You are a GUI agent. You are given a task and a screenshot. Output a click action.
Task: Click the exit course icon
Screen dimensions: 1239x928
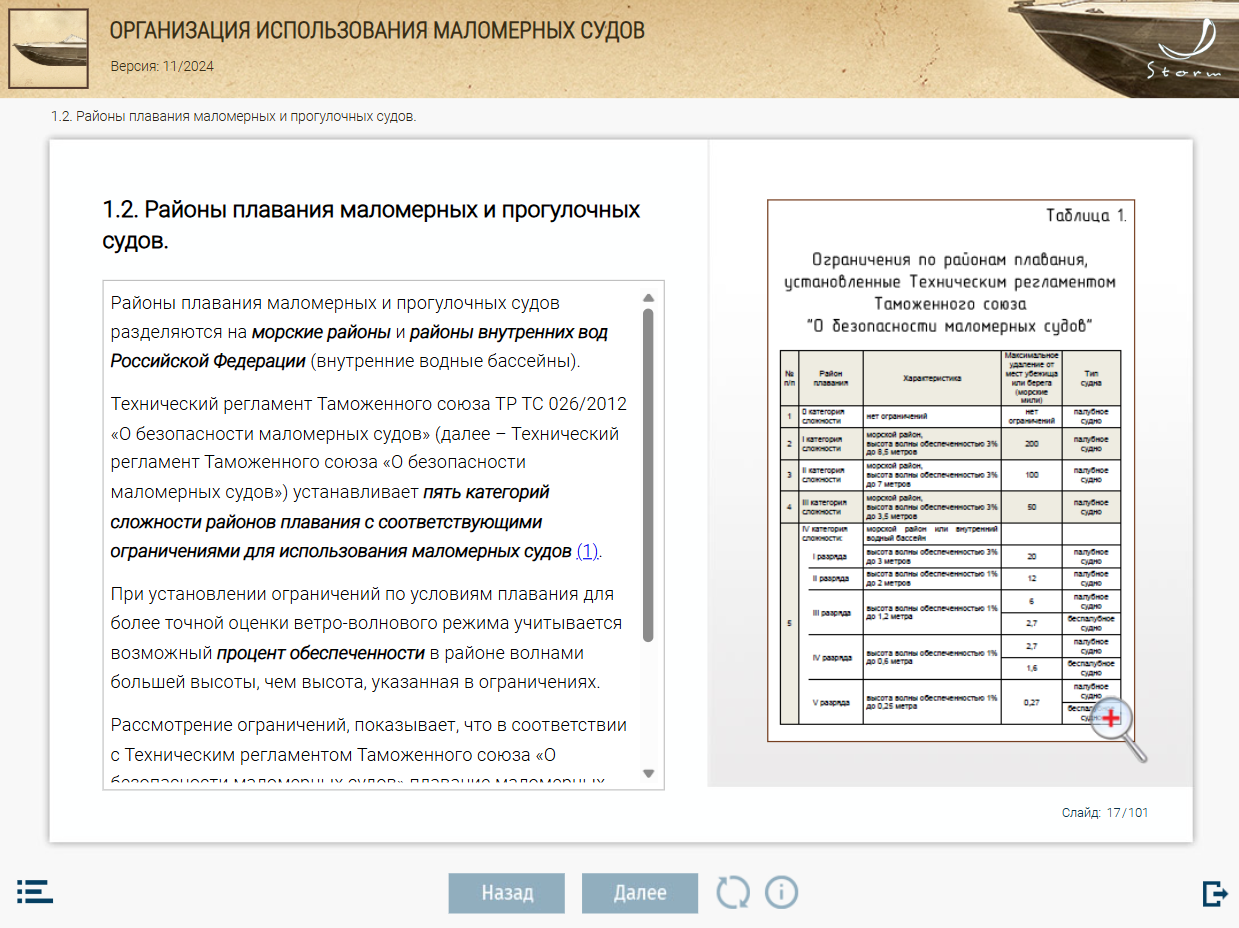tap(1215, 893)
